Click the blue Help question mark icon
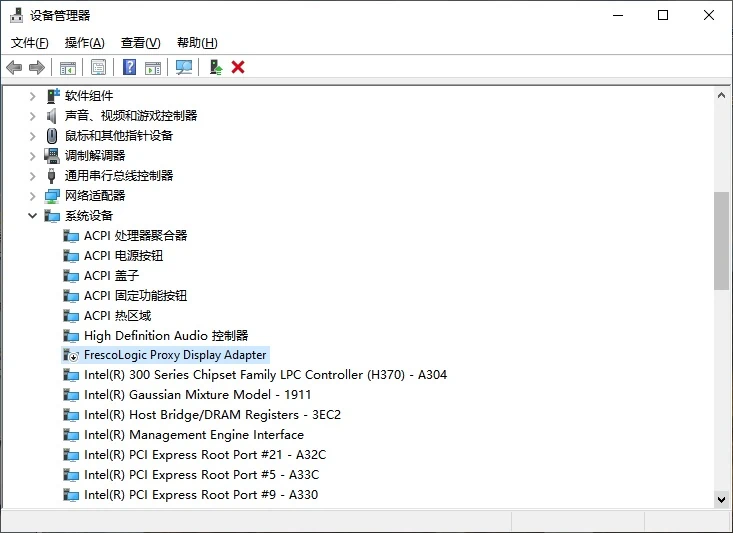The height and width of the screenshot is (533, 733). (129, 67)
